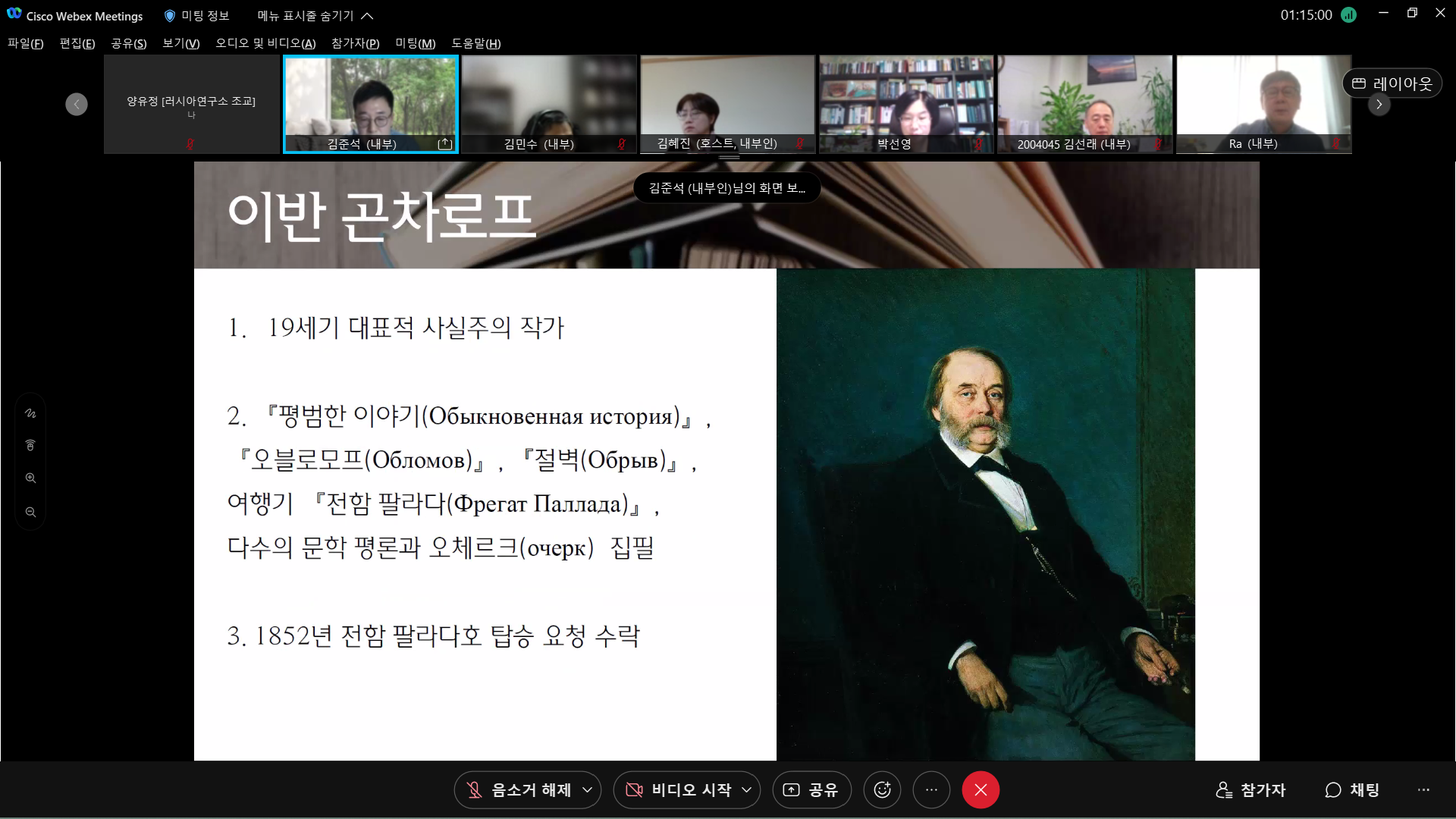Leave meeting with red X button
This screenshot has width=1456, height=819.
point(981,790)
